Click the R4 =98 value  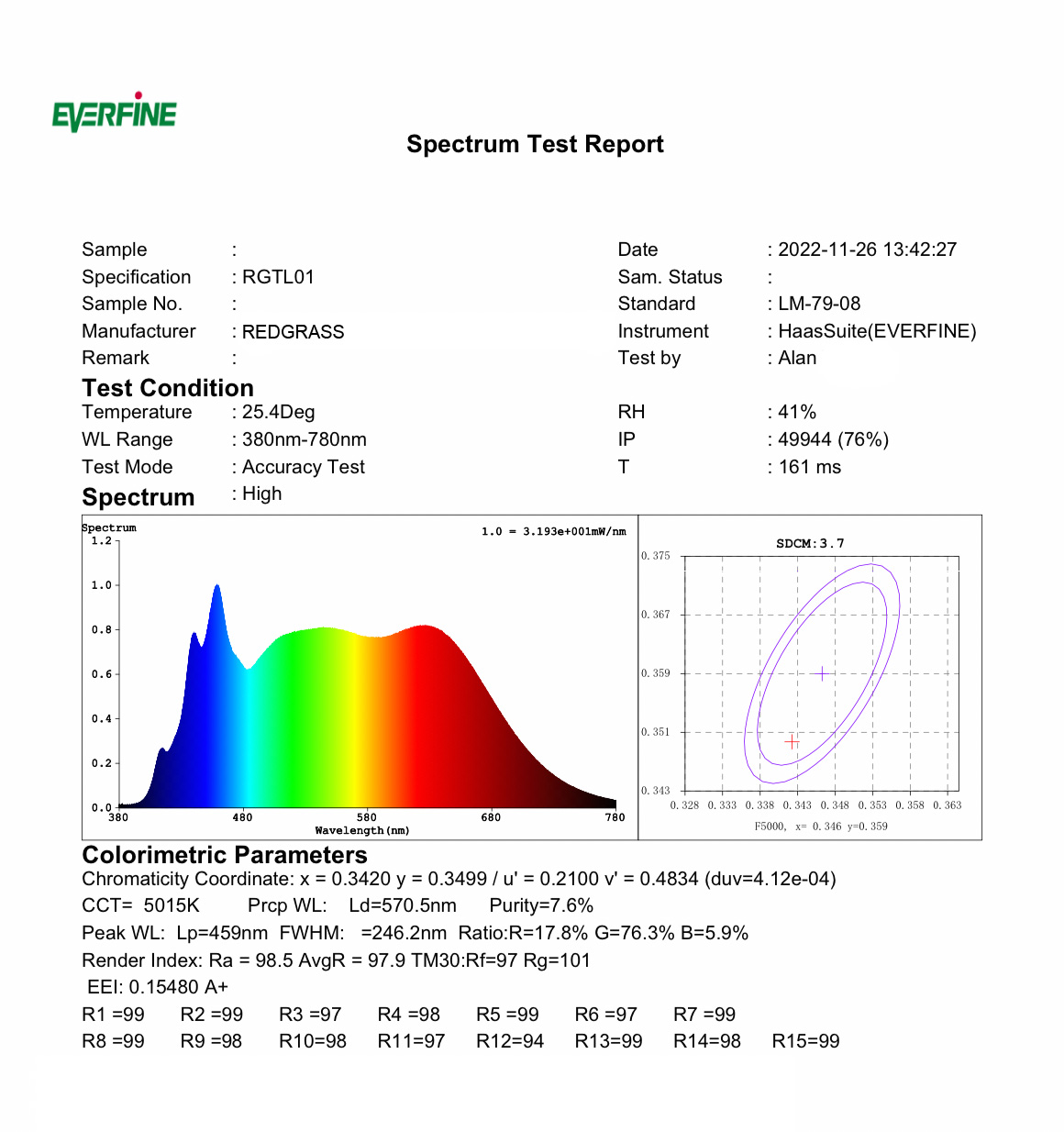coord(409,1015)
